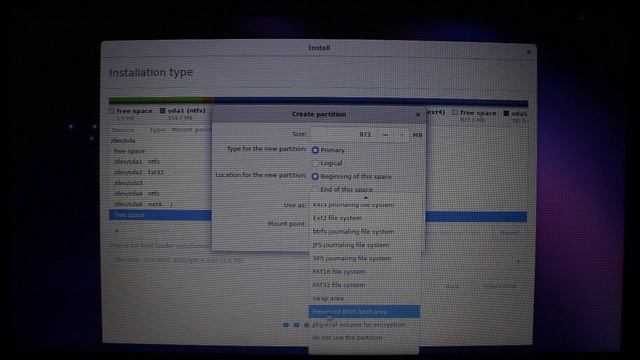Click the Type column header
The width and height of the screenshot is (640, 360).
pos(157,130)
